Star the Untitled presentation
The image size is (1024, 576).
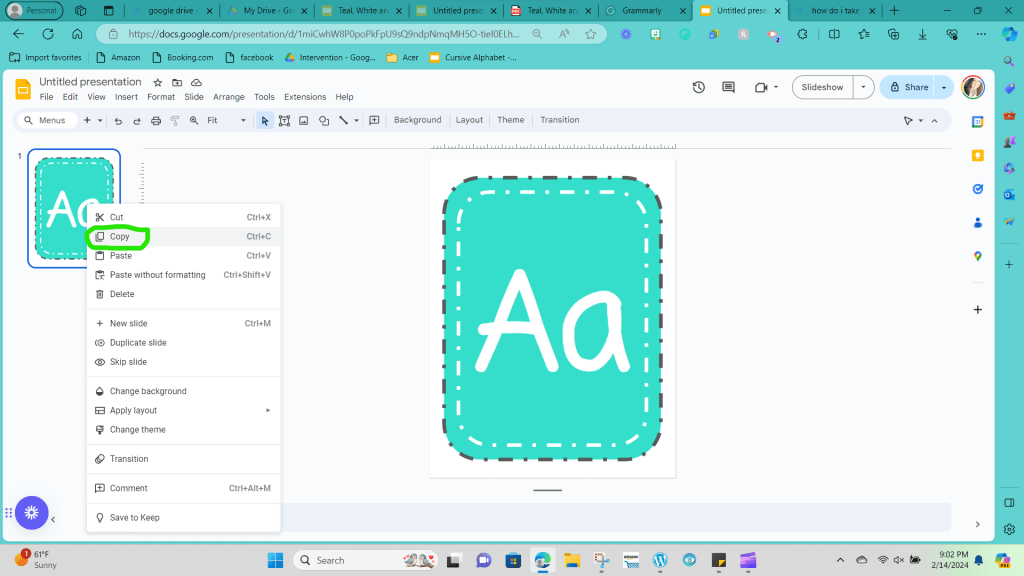tap(157, 82)
